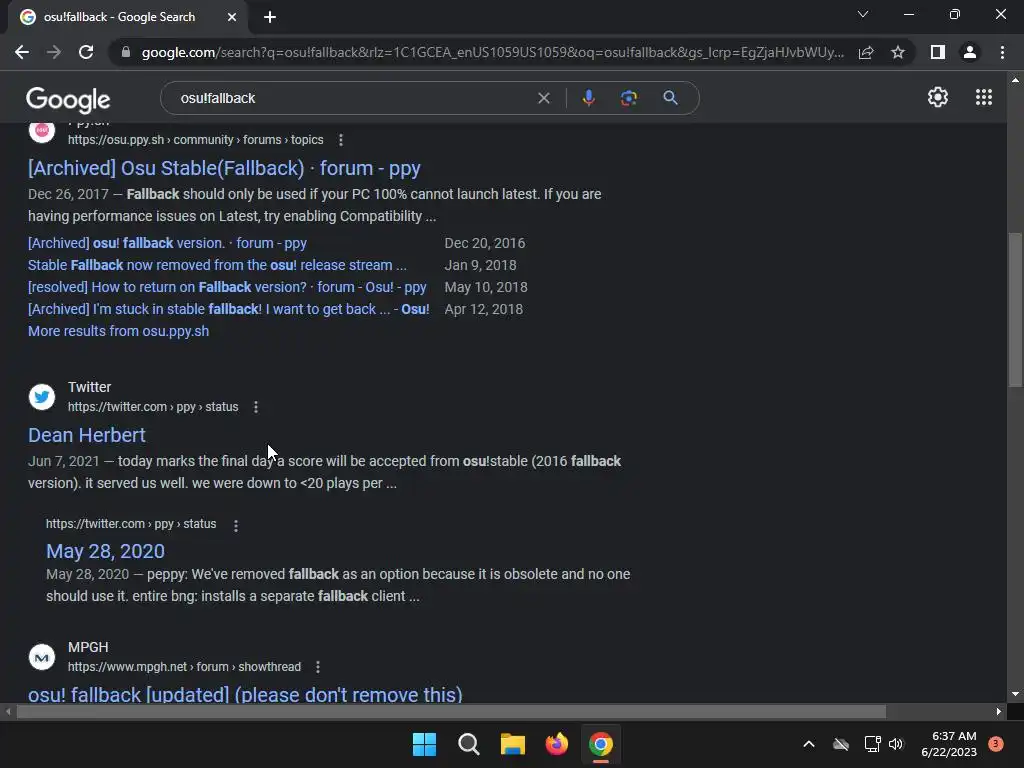Click the browser forward arrow
Screen dimensions: 1024x768
click(x=54, y=52)
